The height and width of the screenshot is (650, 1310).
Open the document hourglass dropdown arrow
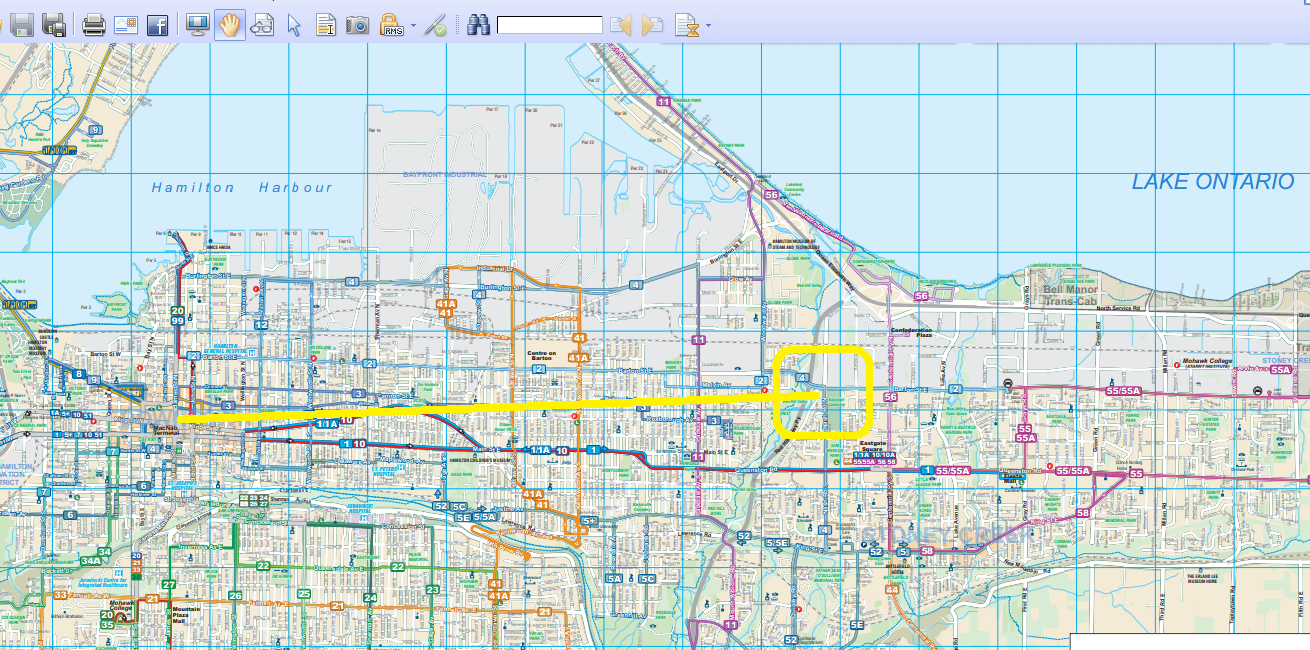point(708,25)
